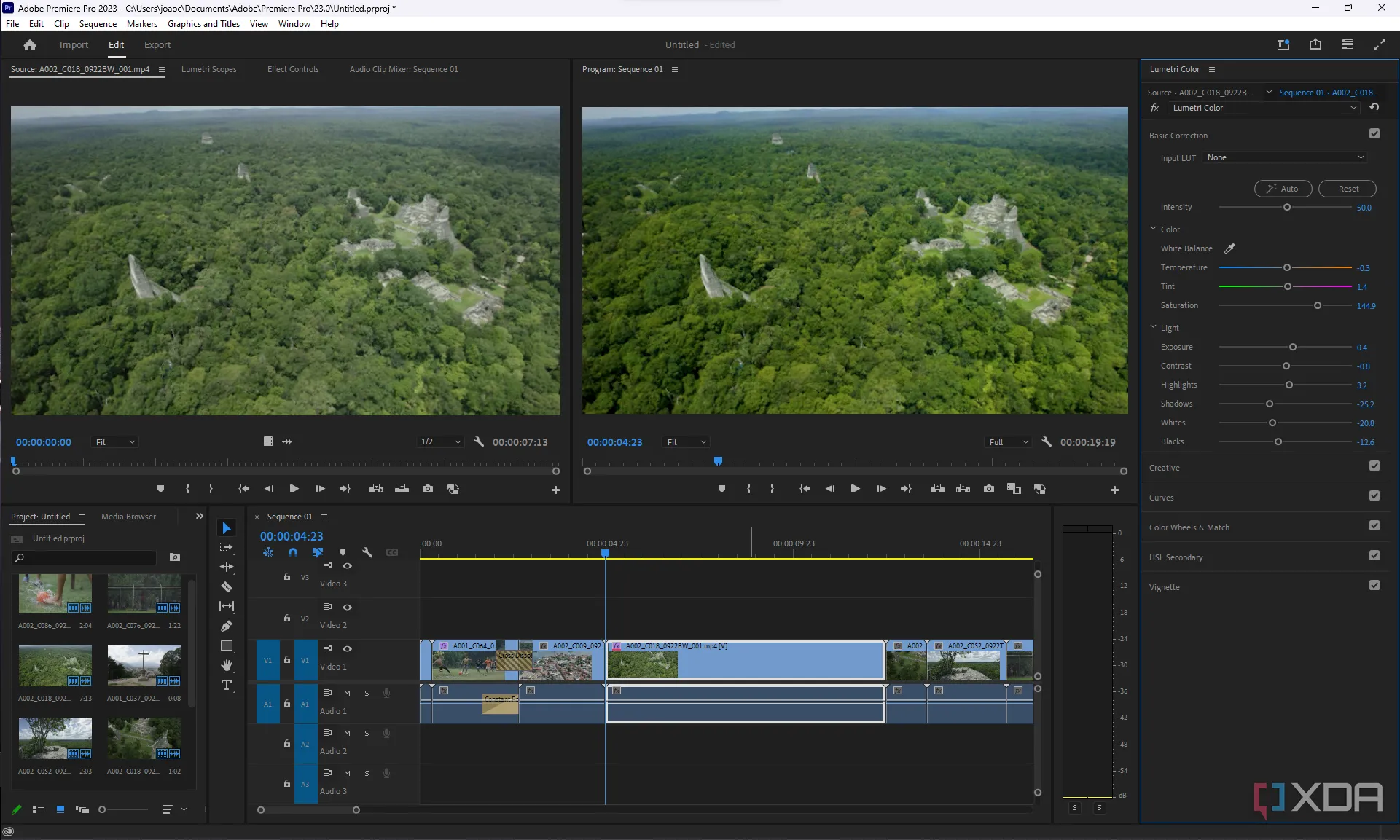This screenshot has width=1400, height=840.
Task: Switch to the Media Browser tab
Action: [128, 517]
